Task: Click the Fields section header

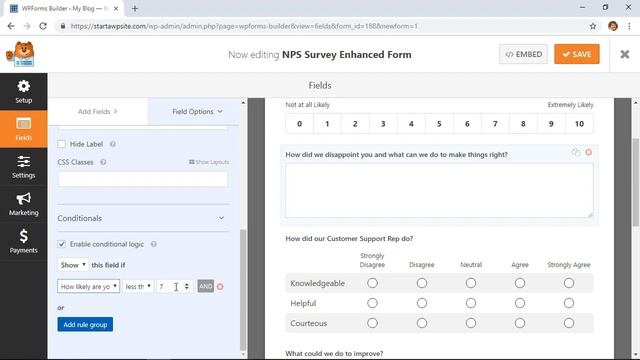Action: 320,85
